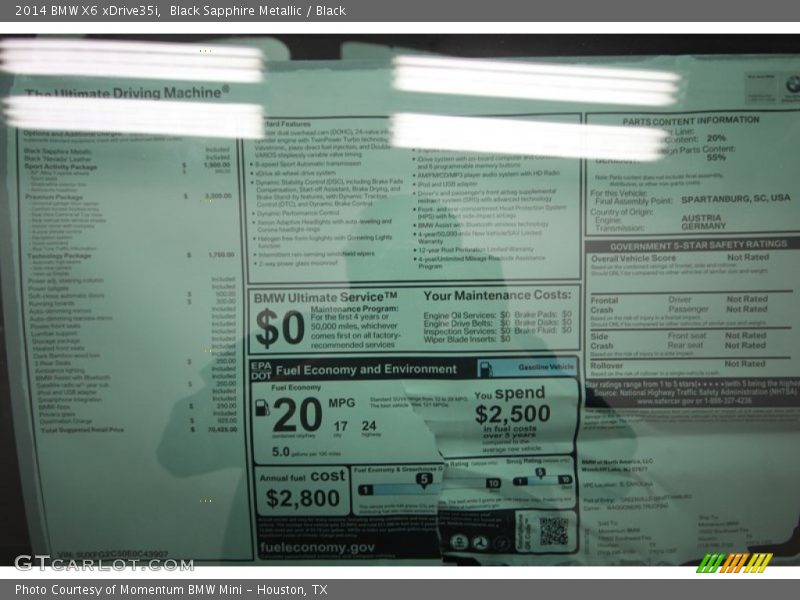
Task: Click the QR code on the fuel label
Action: (553, 531)
